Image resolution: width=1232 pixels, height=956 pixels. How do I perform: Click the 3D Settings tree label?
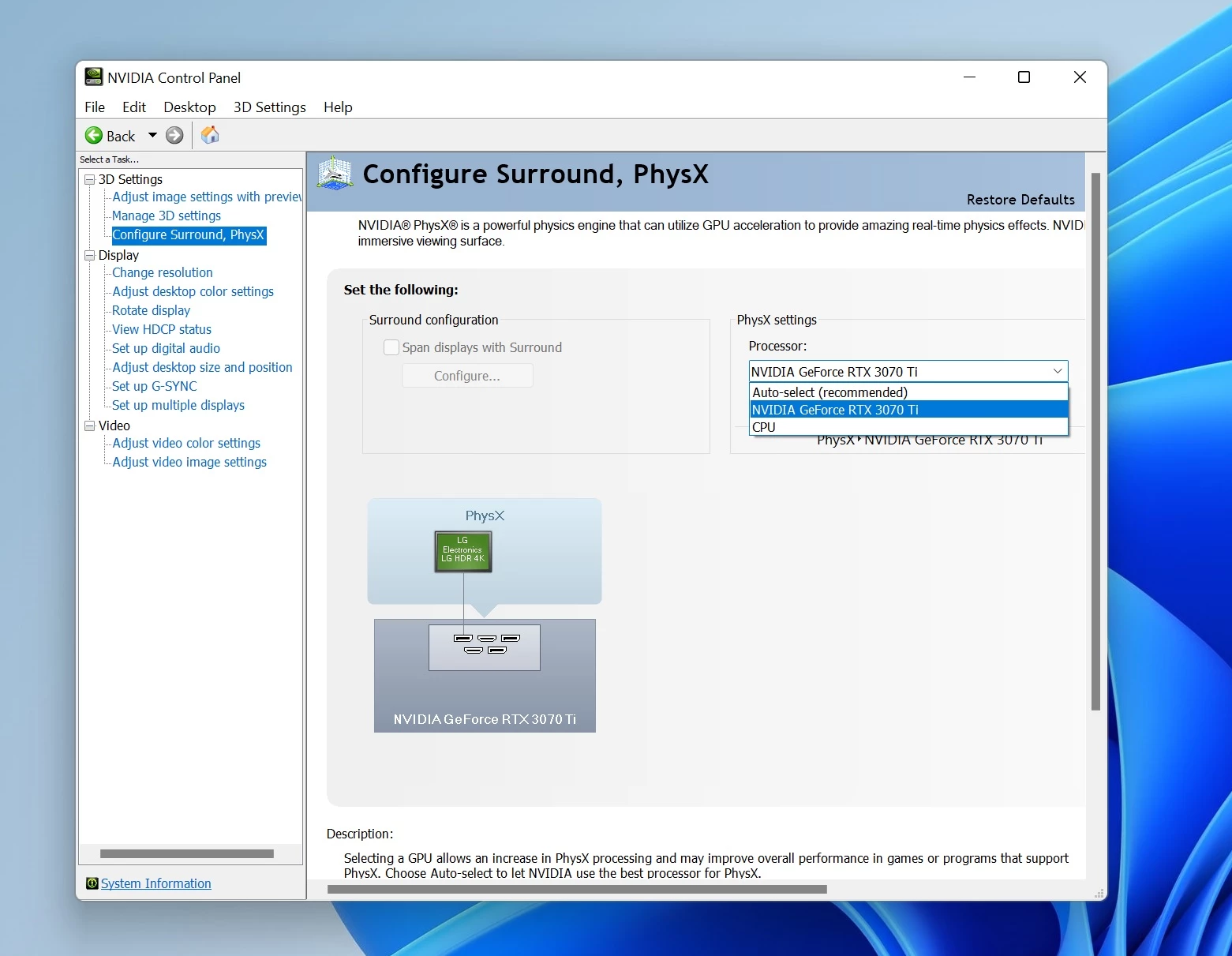tap(130, 179)
